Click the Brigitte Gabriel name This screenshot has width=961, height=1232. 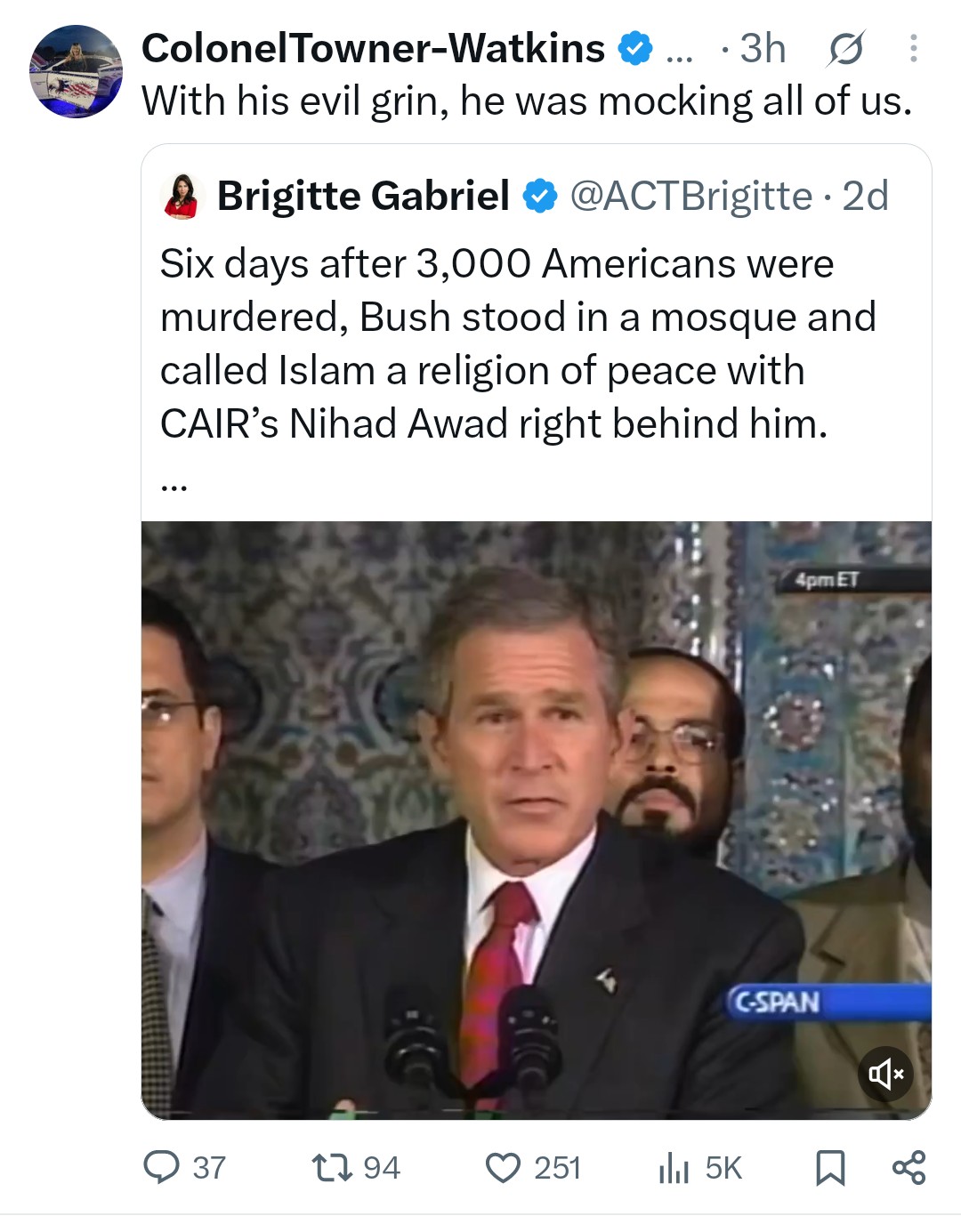click(x=363, y=196)
